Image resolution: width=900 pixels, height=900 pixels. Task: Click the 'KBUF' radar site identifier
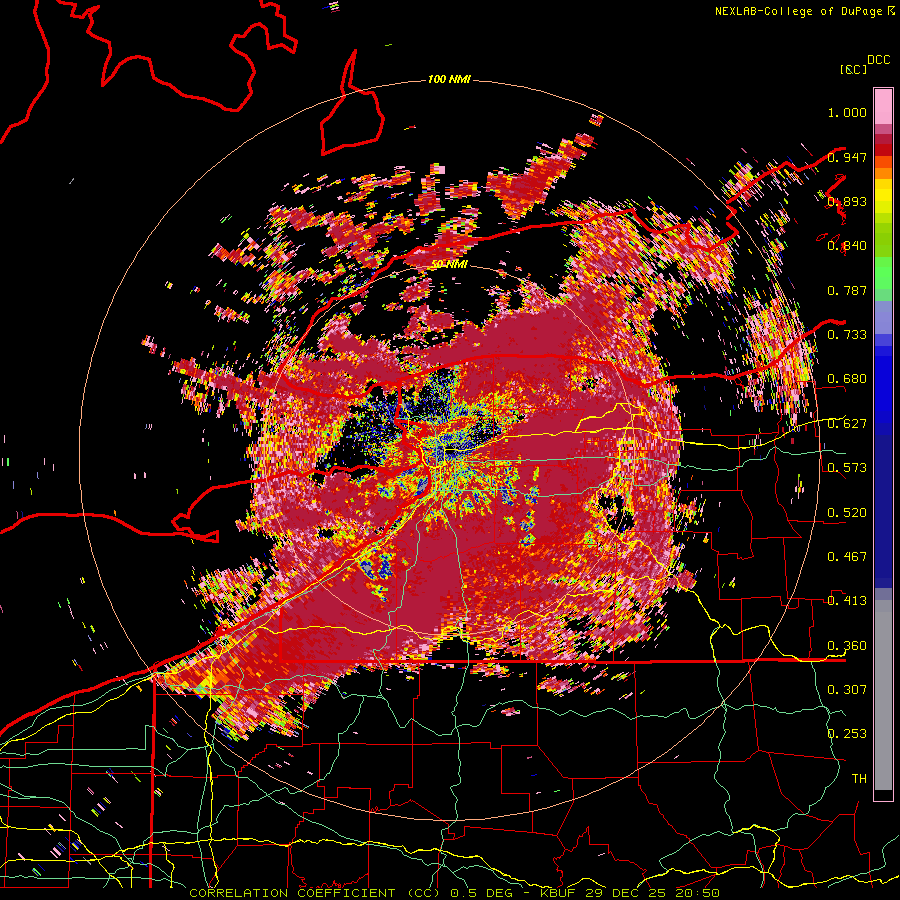558,893
